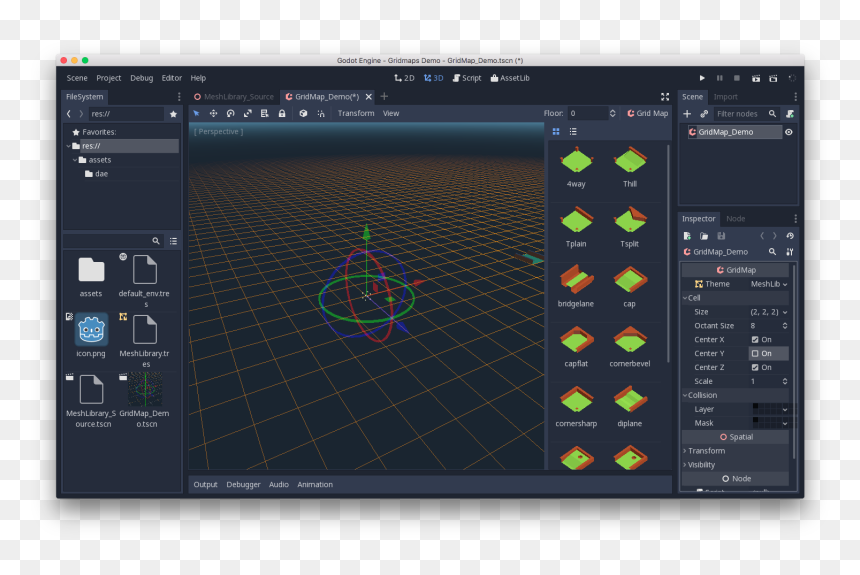Toggle Center Z checkbox

pos(755,367)
